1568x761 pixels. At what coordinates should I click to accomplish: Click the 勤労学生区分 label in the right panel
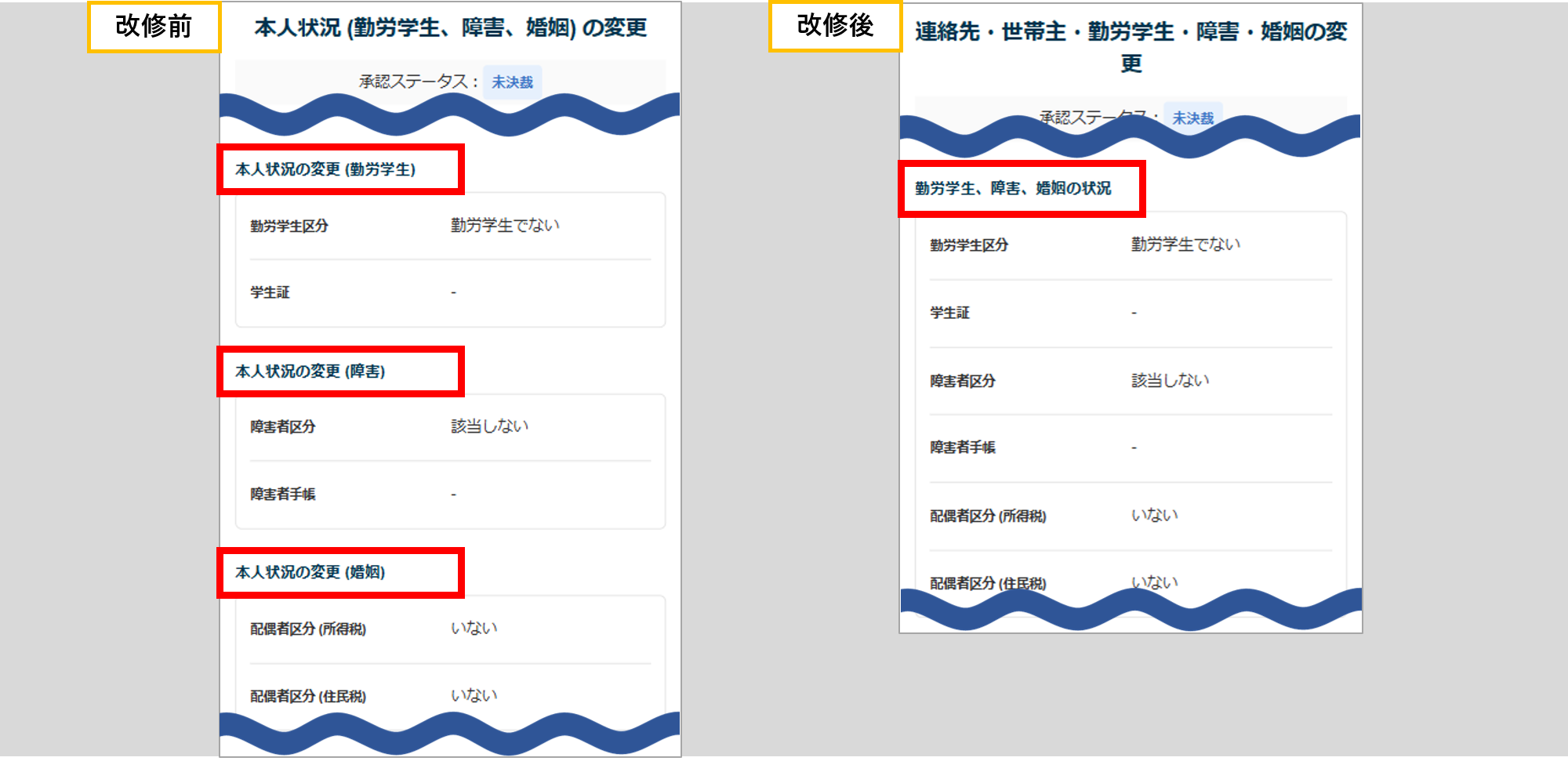coord(969,245)
